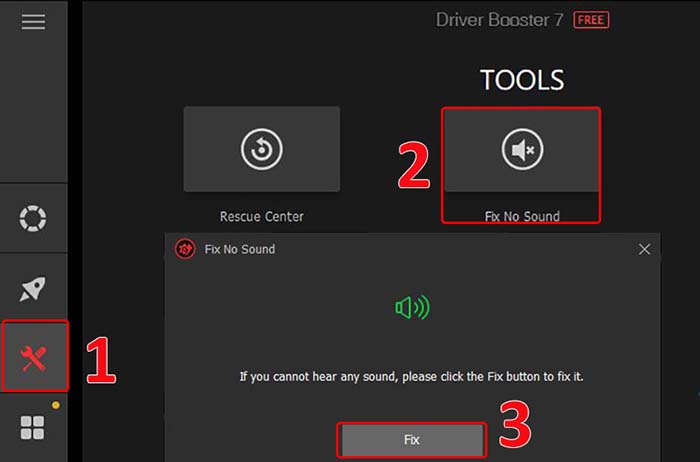Click the Rescue Center restore arrow icon

point(261,150)
